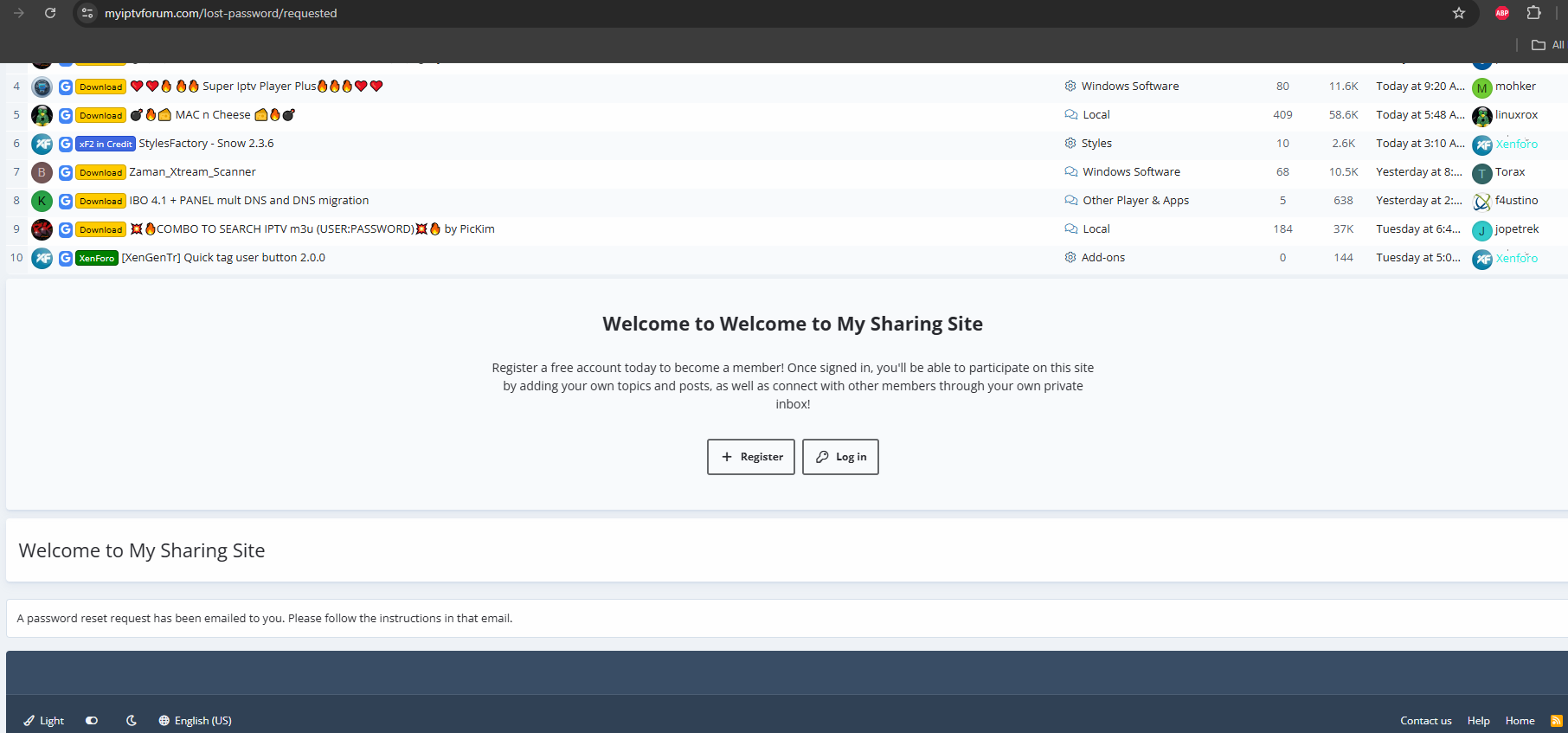Go to Home via footer link
The width and height of the screenshot is (1568, 733).
[1520, 721]
